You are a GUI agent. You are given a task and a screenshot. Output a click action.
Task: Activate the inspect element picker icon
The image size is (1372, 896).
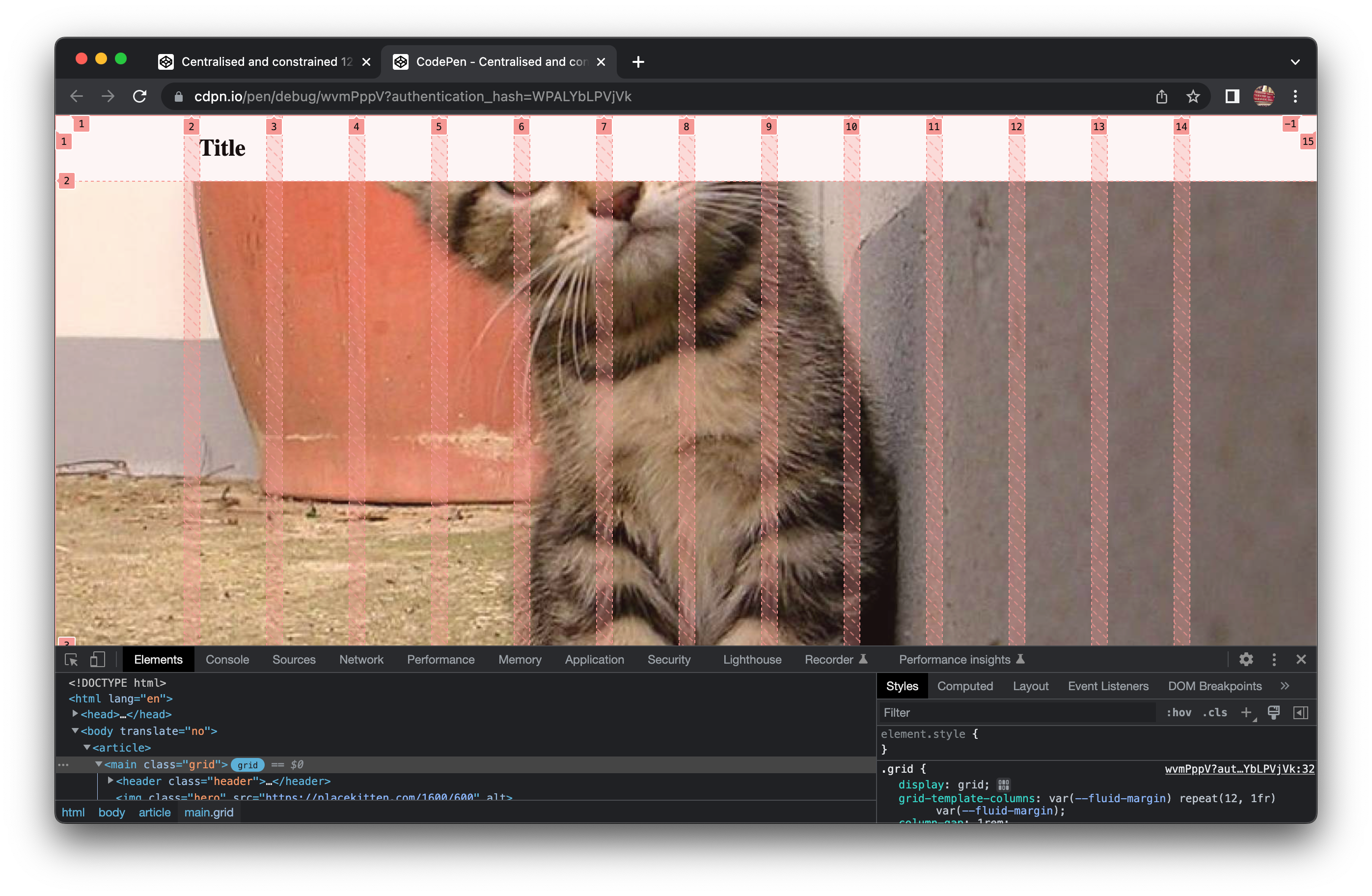tap(71, 660)
